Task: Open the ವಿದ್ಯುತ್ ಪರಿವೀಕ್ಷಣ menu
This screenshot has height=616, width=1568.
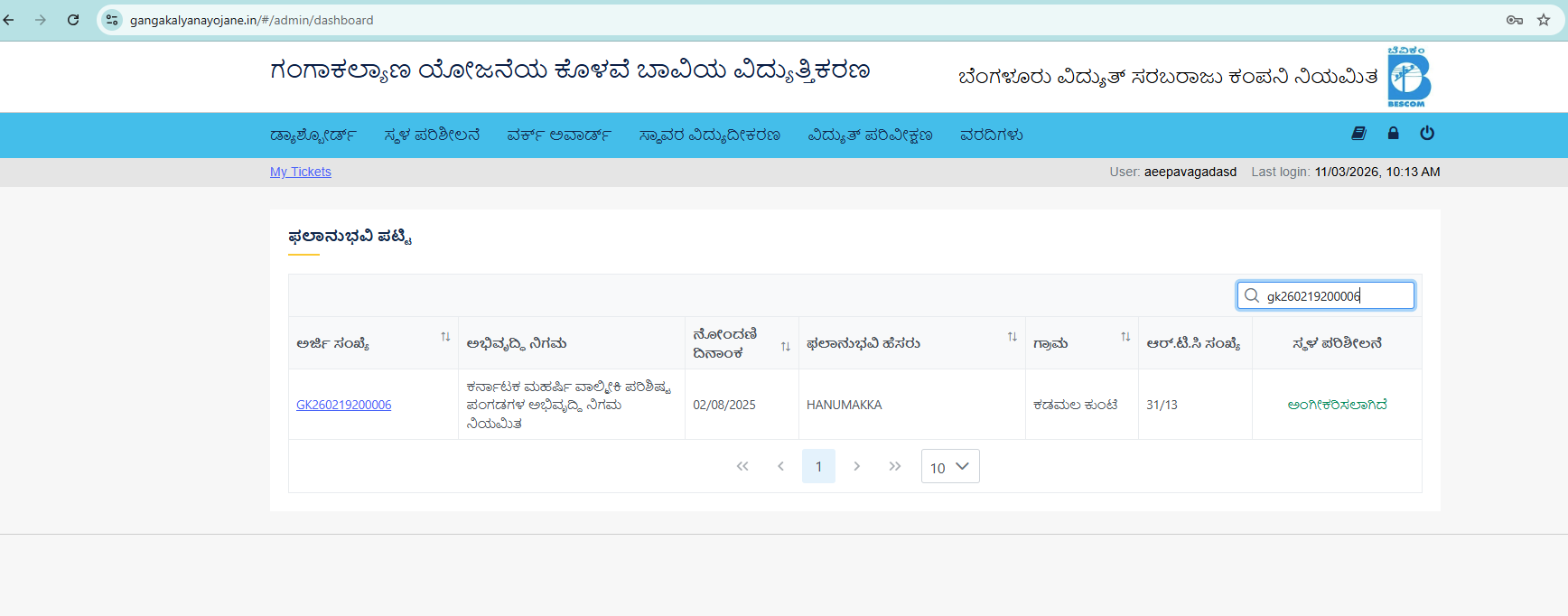Action: point(870,135)
